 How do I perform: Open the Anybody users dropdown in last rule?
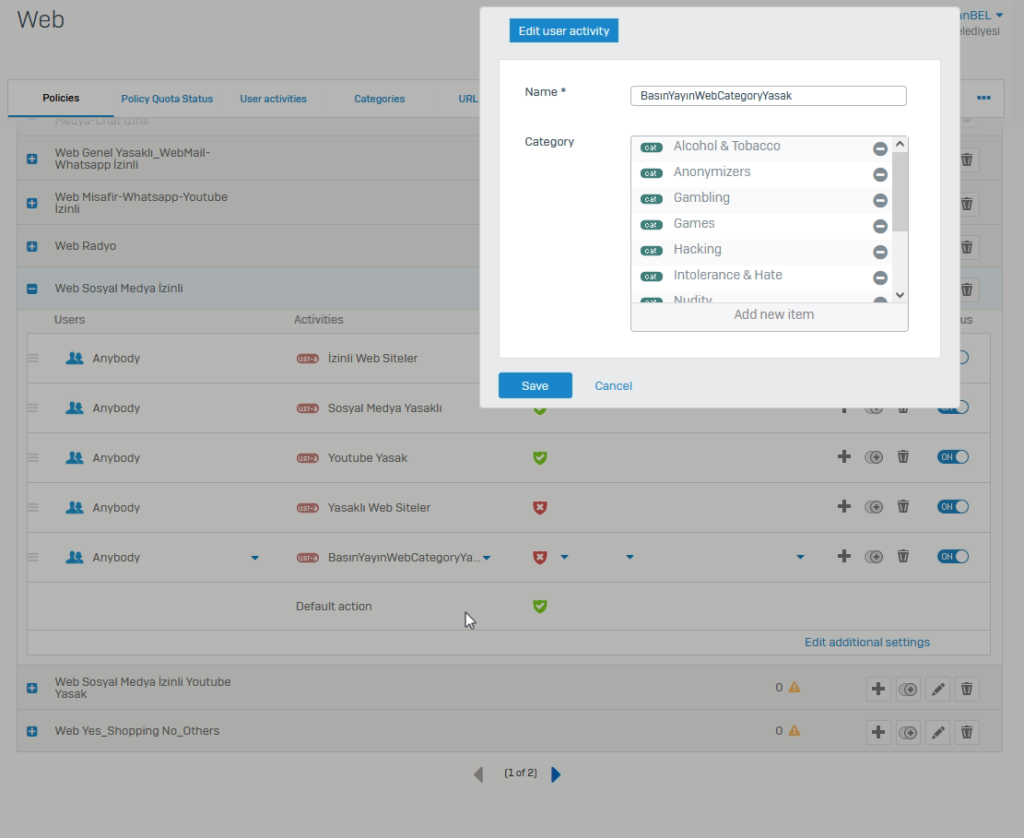pyautogui.click(x=255, y=558)
